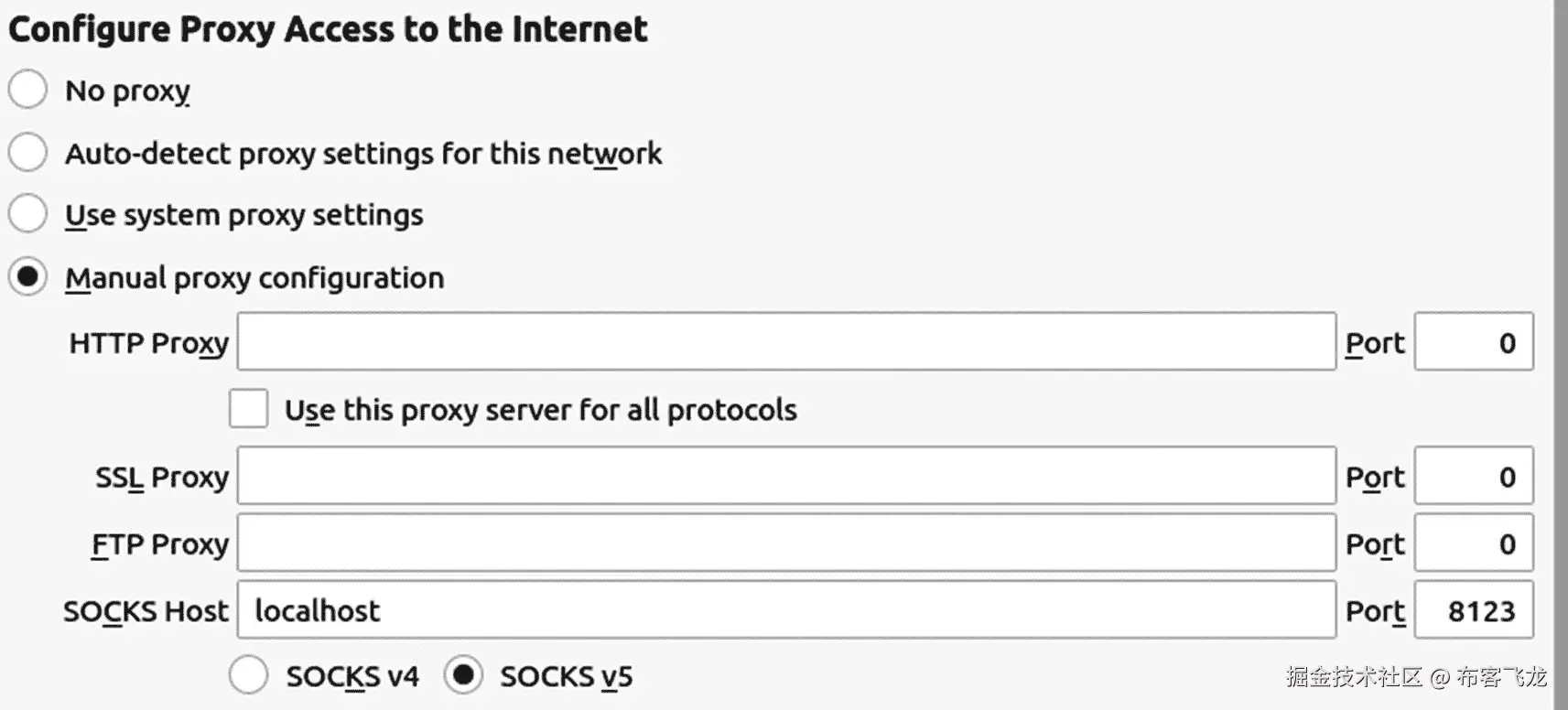The width and height of the screenshot is (1568, 710).
Task: Click the SOCKS port field showing 8123
Action: coord(1473,610)
